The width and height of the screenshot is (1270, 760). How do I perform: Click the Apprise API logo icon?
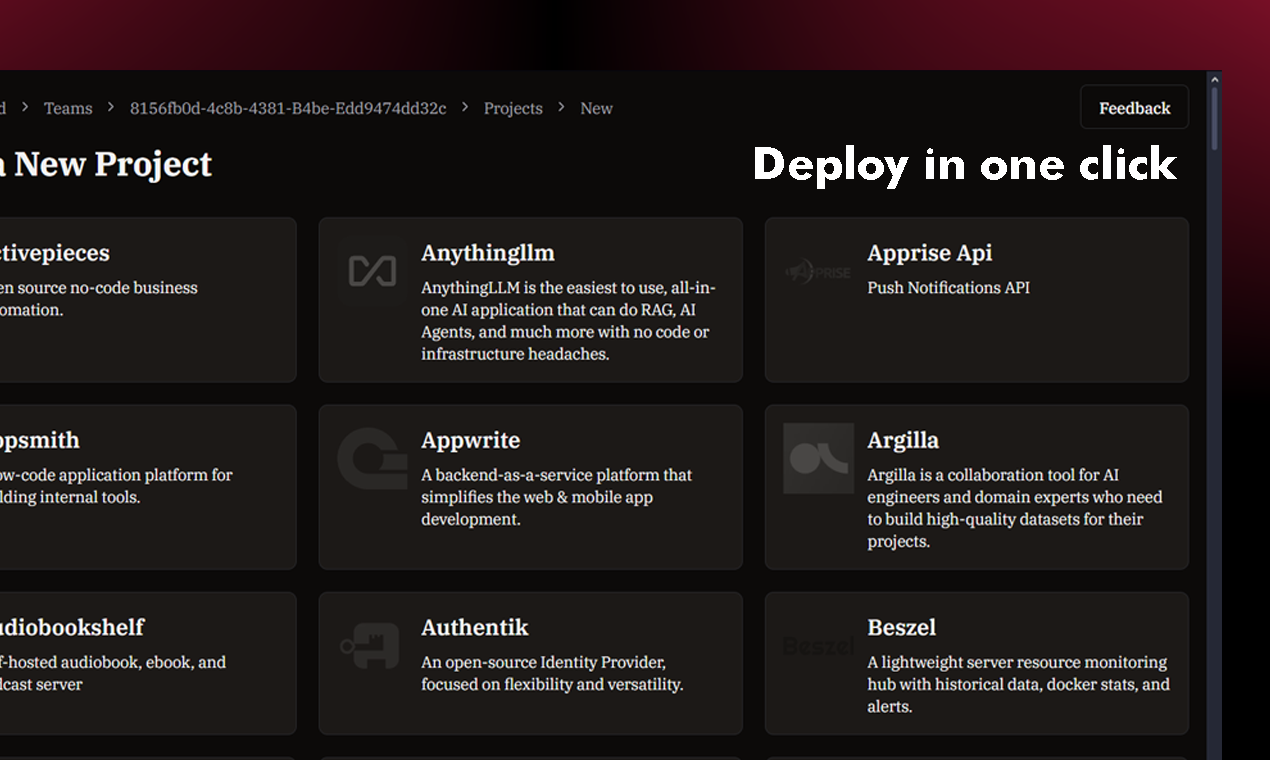tap(818, 271)
